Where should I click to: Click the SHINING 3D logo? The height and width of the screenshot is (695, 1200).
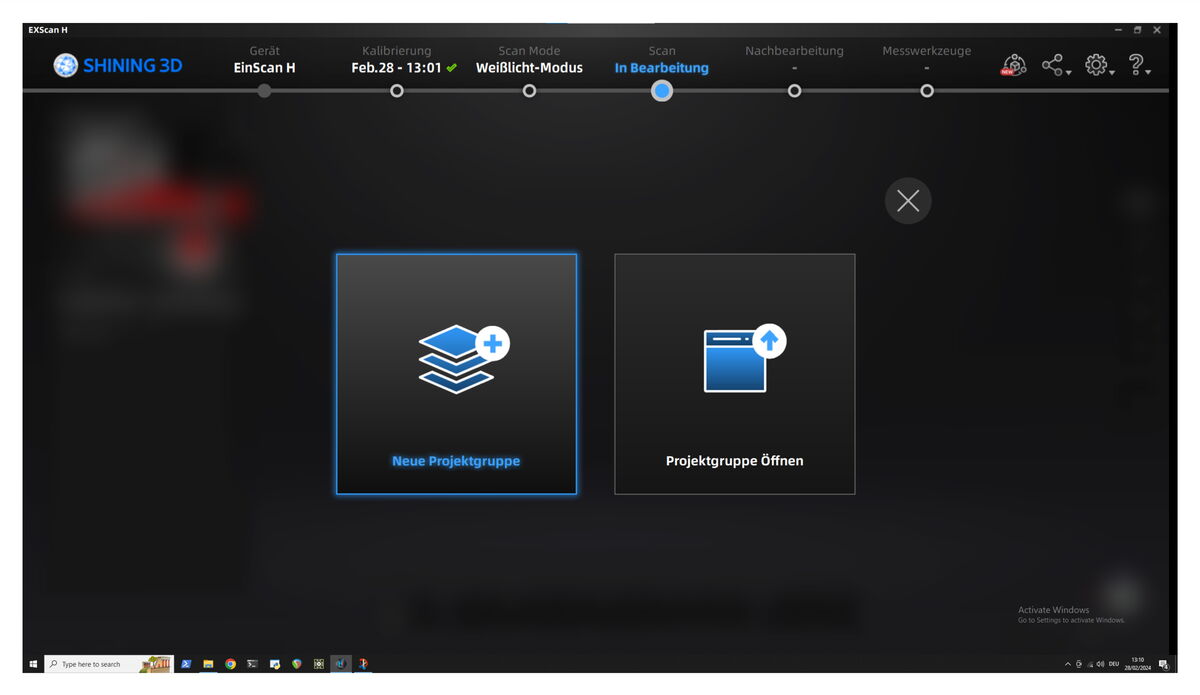(x=119, y=66)
